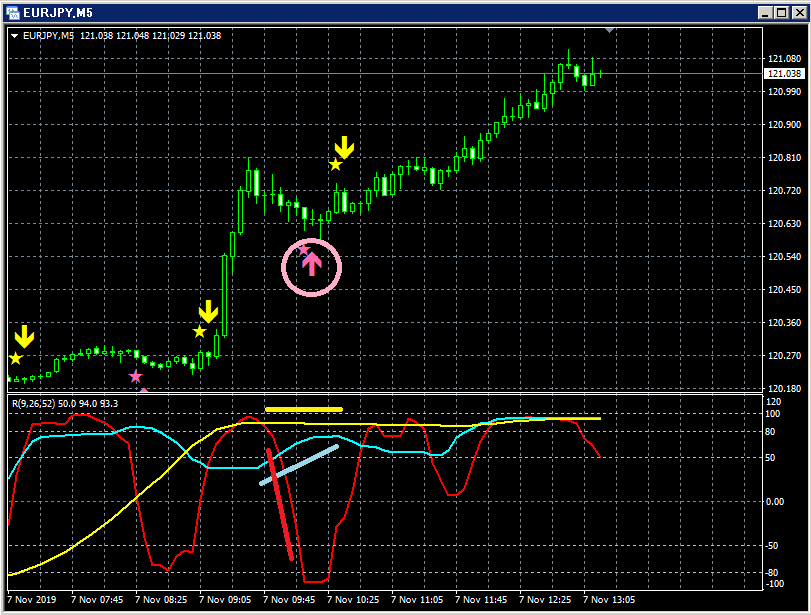Click the yellow star beside the 120.810 level
Screen dimensions: 811x615
pos(336,165)
